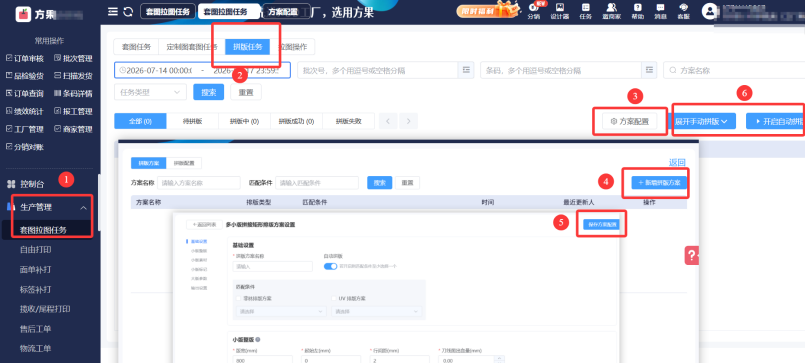This screenshot has width=805, height=363.
Task: Open 消息 messages icon in top bar
Action: click(660, 11)
